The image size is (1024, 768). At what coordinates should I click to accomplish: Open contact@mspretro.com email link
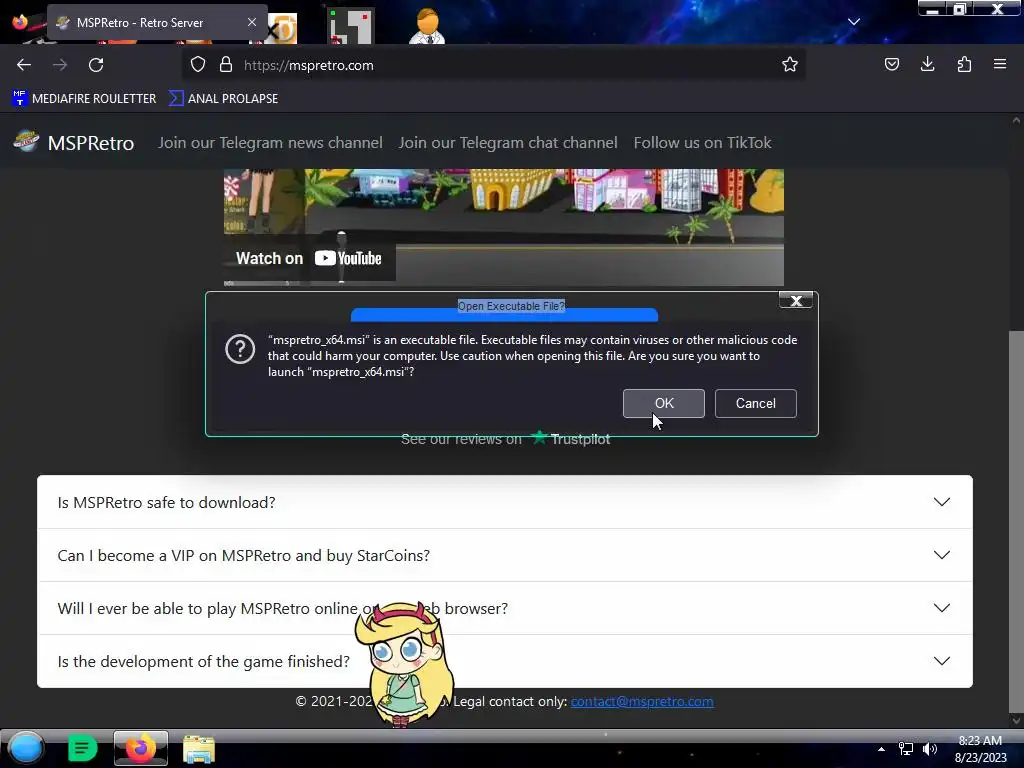(642, 701)
